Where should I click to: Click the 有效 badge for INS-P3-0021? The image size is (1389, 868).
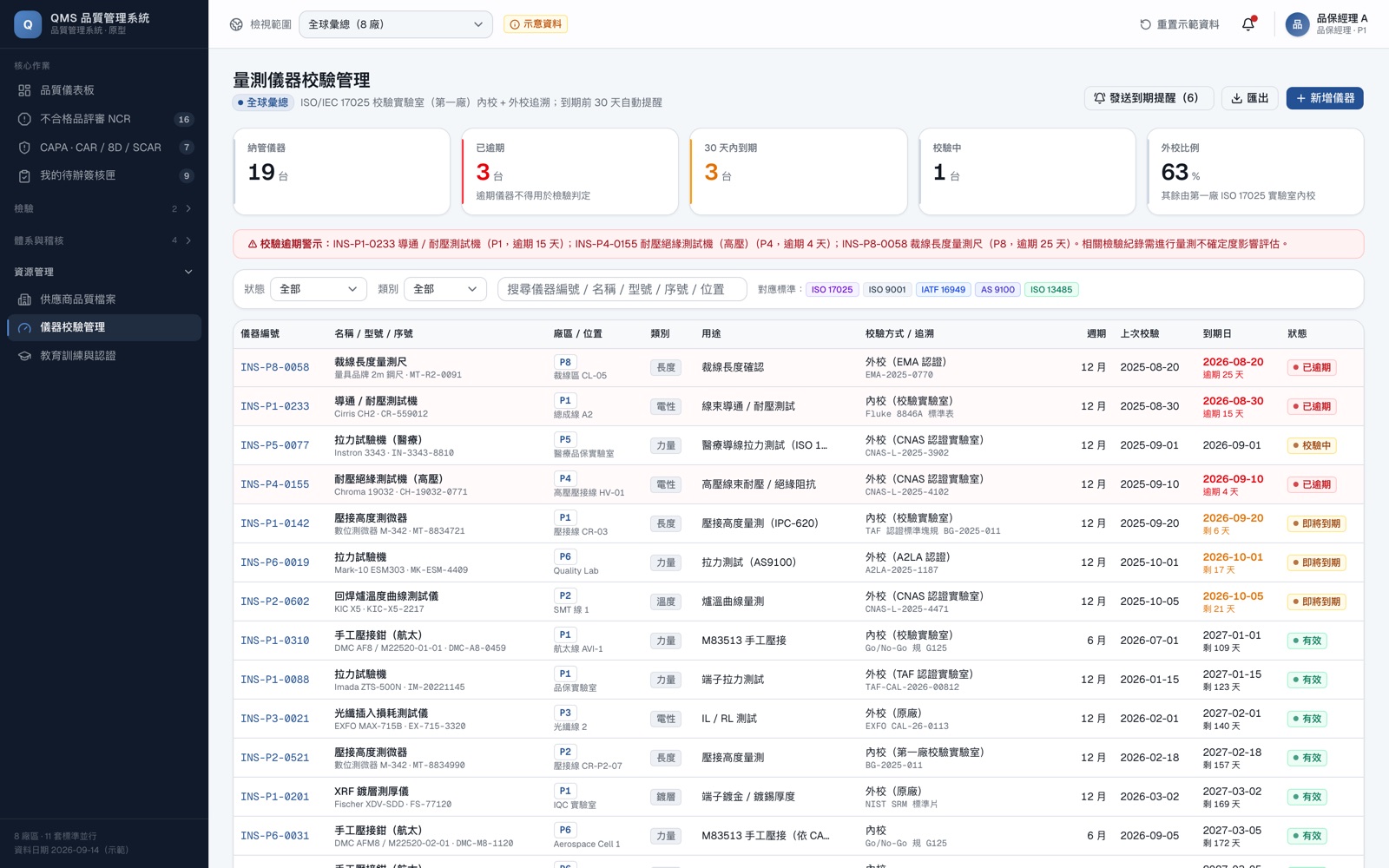[1307, 719]
